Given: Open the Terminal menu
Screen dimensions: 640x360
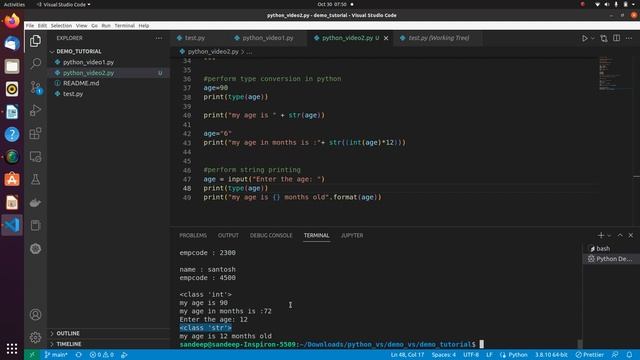Looking at the screenshot, I should coord(124,25).
